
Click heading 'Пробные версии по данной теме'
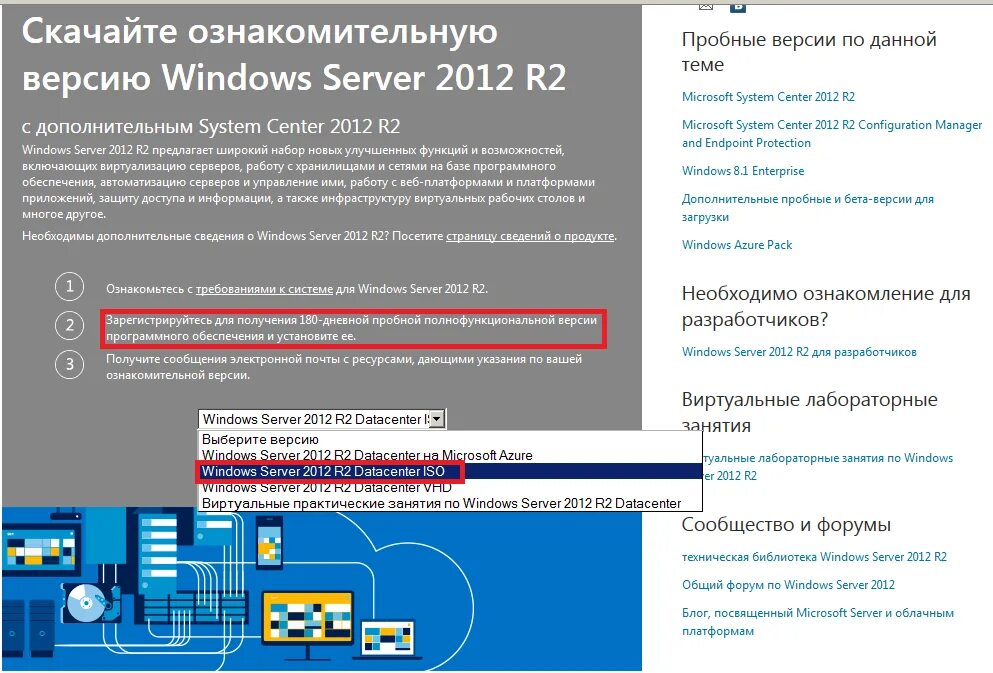tap(809, 52)
